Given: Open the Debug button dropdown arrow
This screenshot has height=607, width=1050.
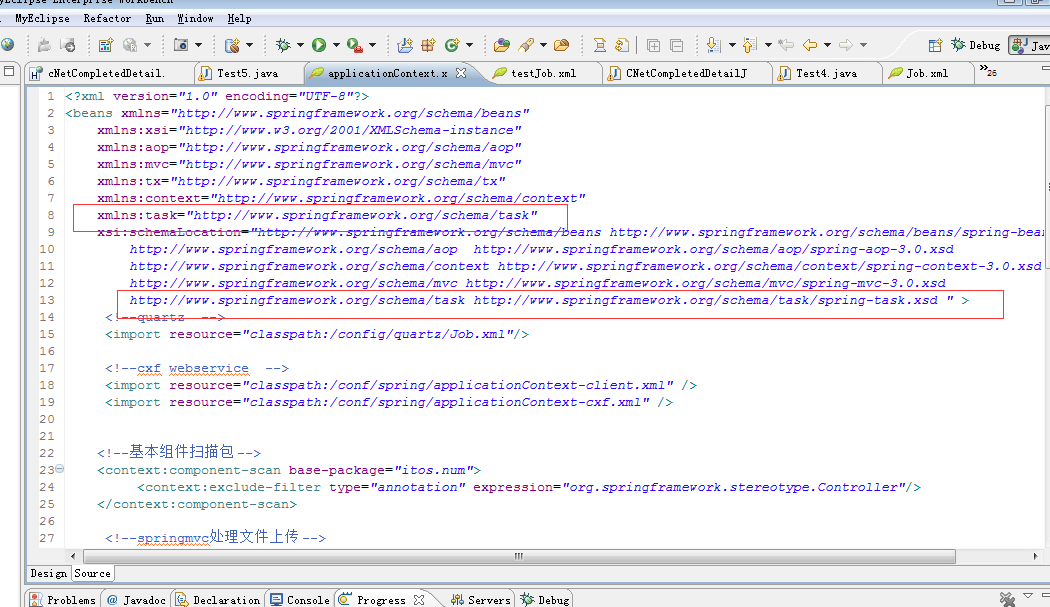Looking at the screenshot, I should tap(300, 45).
